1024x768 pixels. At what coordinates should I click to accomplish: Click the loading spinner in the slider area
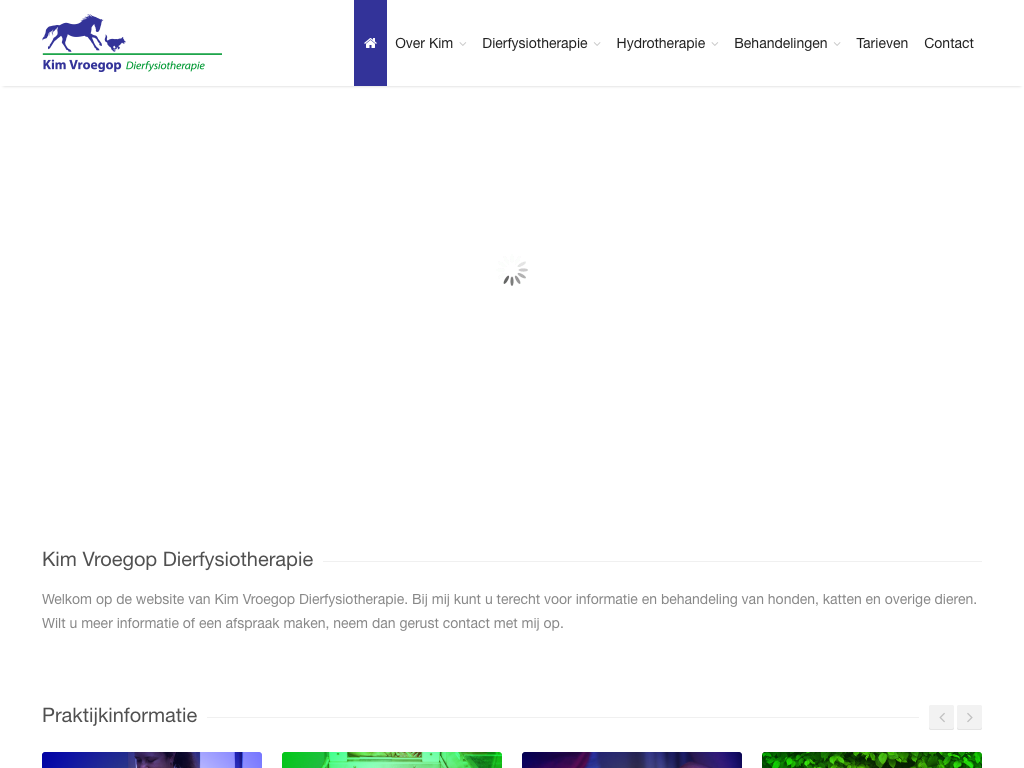point(513,272)
